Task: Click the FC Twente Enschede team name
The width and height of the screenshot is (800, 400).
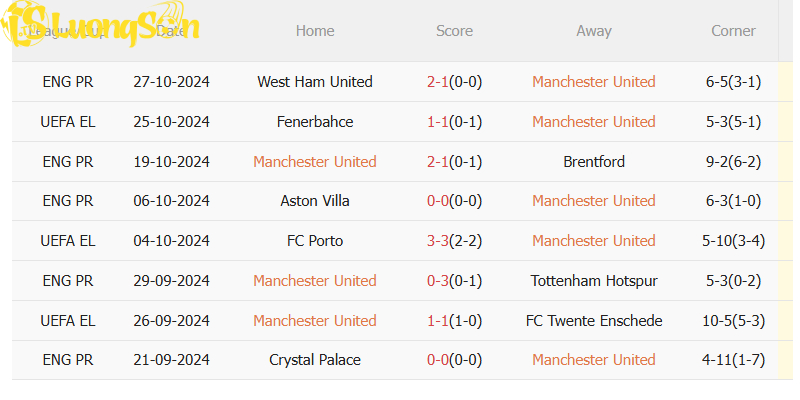Action: tap(594, 321)
